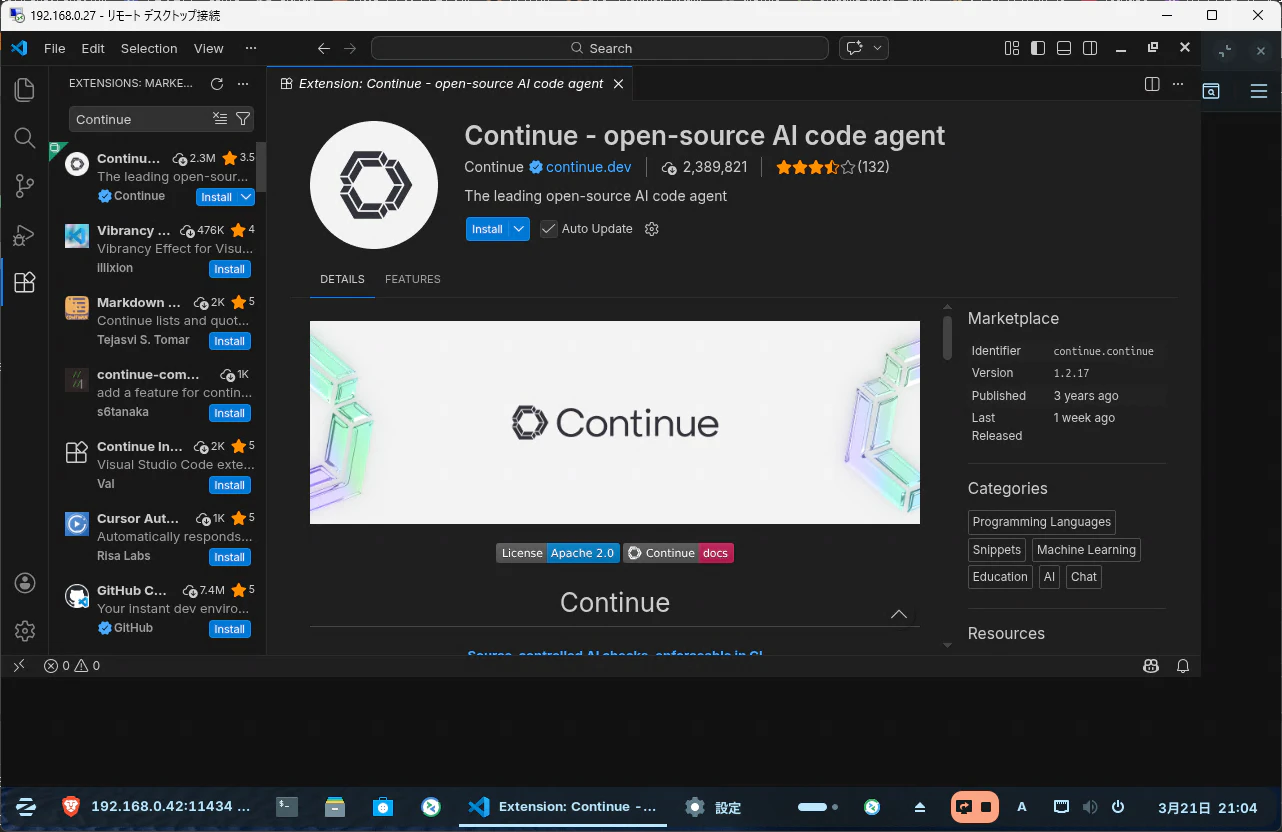Open remote window indicator in status bar
Viewport: 1282px width, 832px height.
(x=19, y=665)
